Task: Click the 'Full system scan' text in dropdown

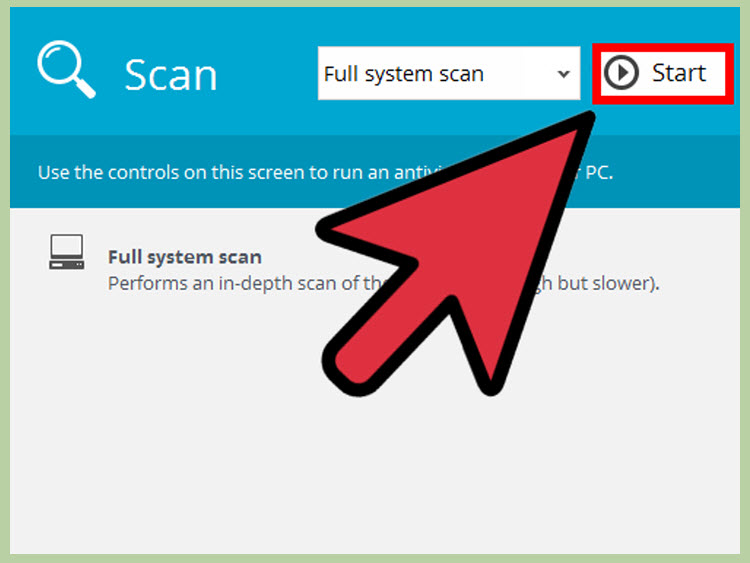Action: point(404,75)
